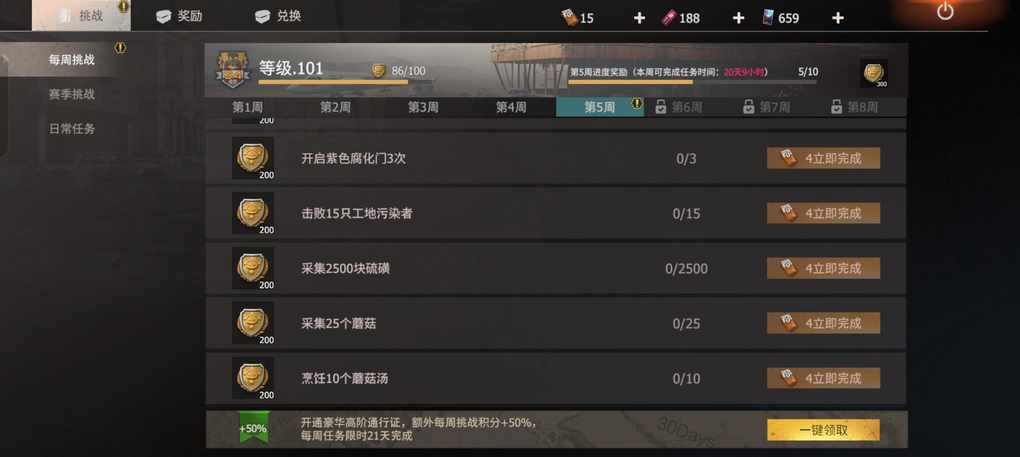Viewport: 1020px width, 457px height.
Task: Click the yellow 一键领取 button
Action: [824, 430]
